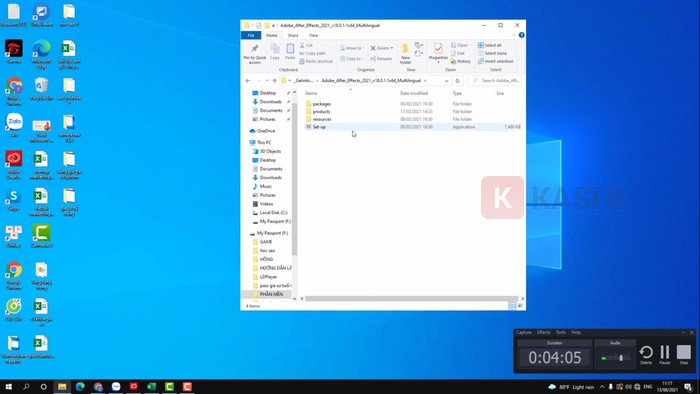Screen dimensions: 700x394
Task: Go back with the Explorer back arrow
Action: (248, 81)
